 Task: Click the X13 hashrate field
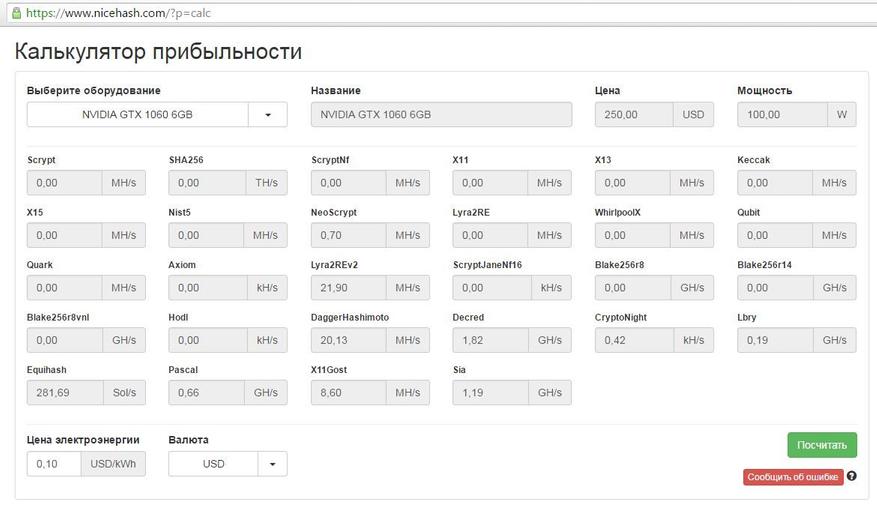(633, 183)
